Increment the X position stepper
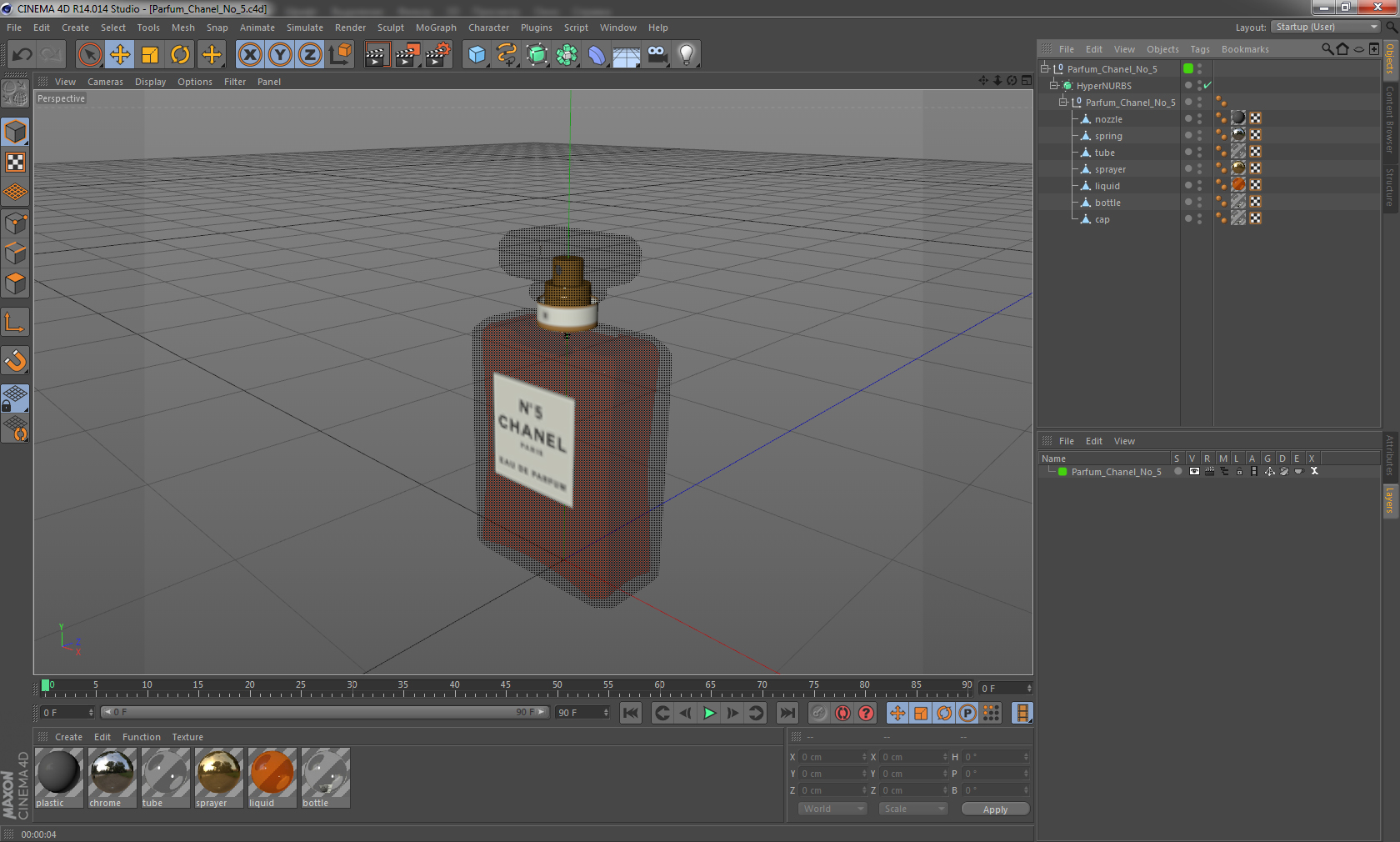The width and height of the screenshot is (1400, 842). 864,755
